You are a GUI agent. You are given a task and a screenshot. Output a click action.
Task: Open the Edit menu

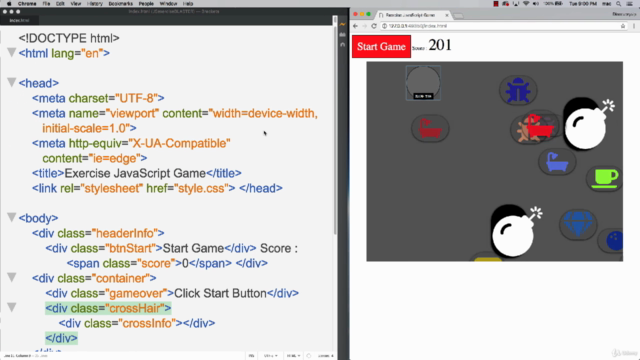[x=60, y=3]
